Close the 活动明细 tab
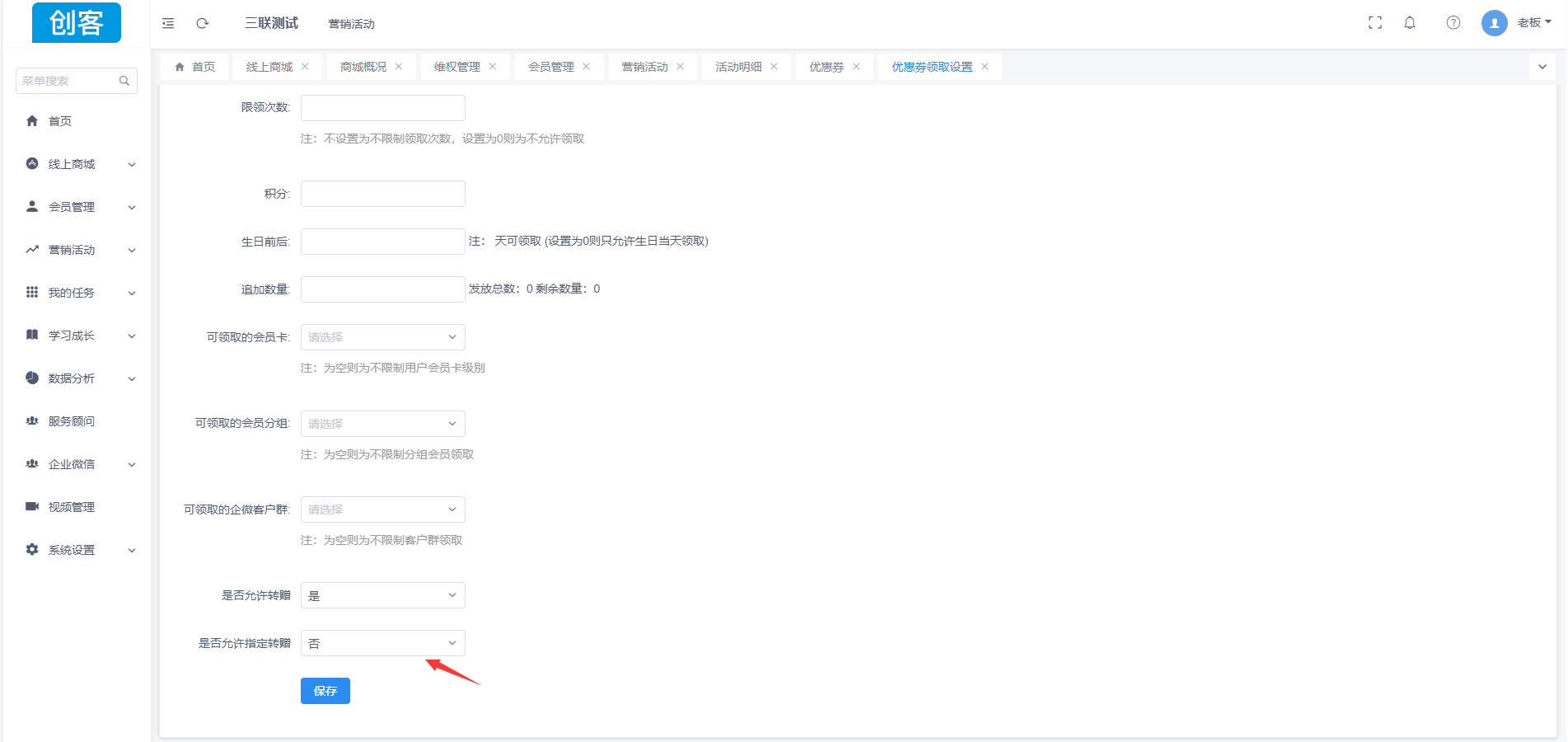The height and width of the screenshot is (742, 1568). pyautogui.click(x=775, y=67)
